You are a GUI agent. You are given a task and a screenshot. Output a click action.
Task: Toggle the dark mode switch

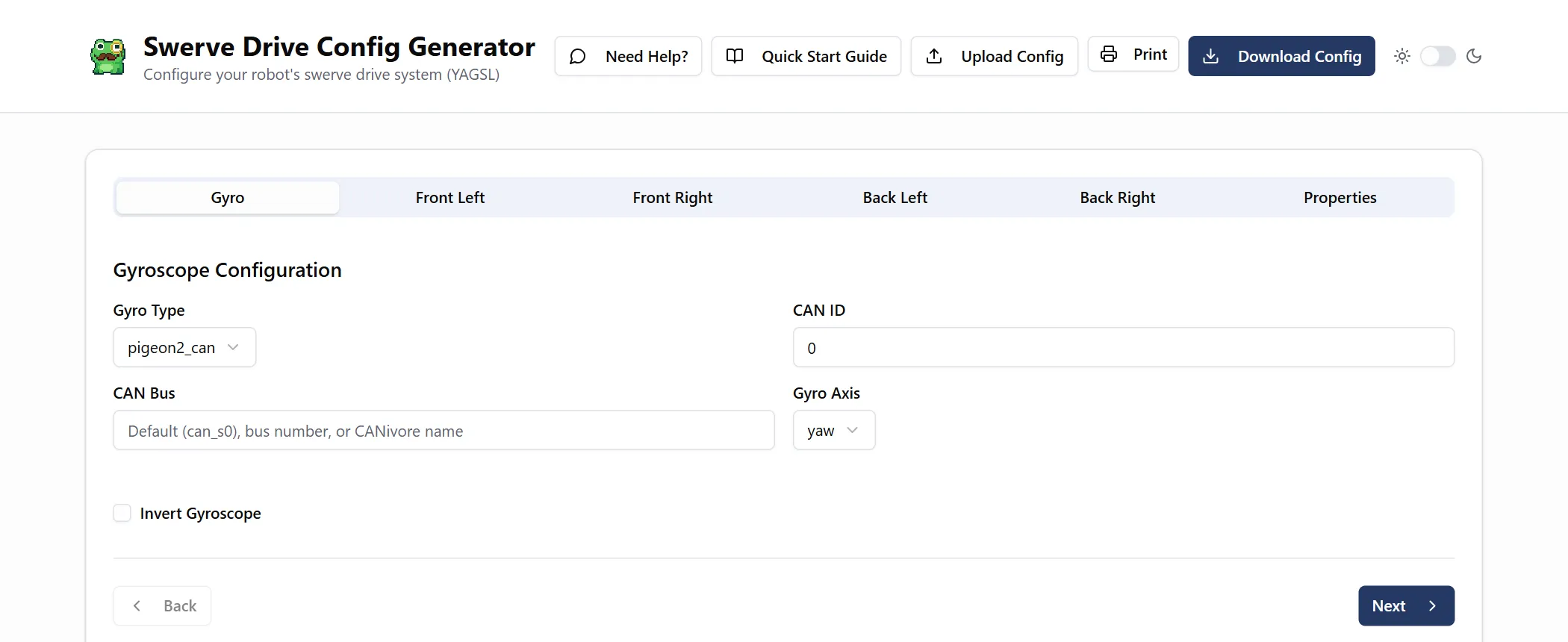click(x=1438, y=56)
